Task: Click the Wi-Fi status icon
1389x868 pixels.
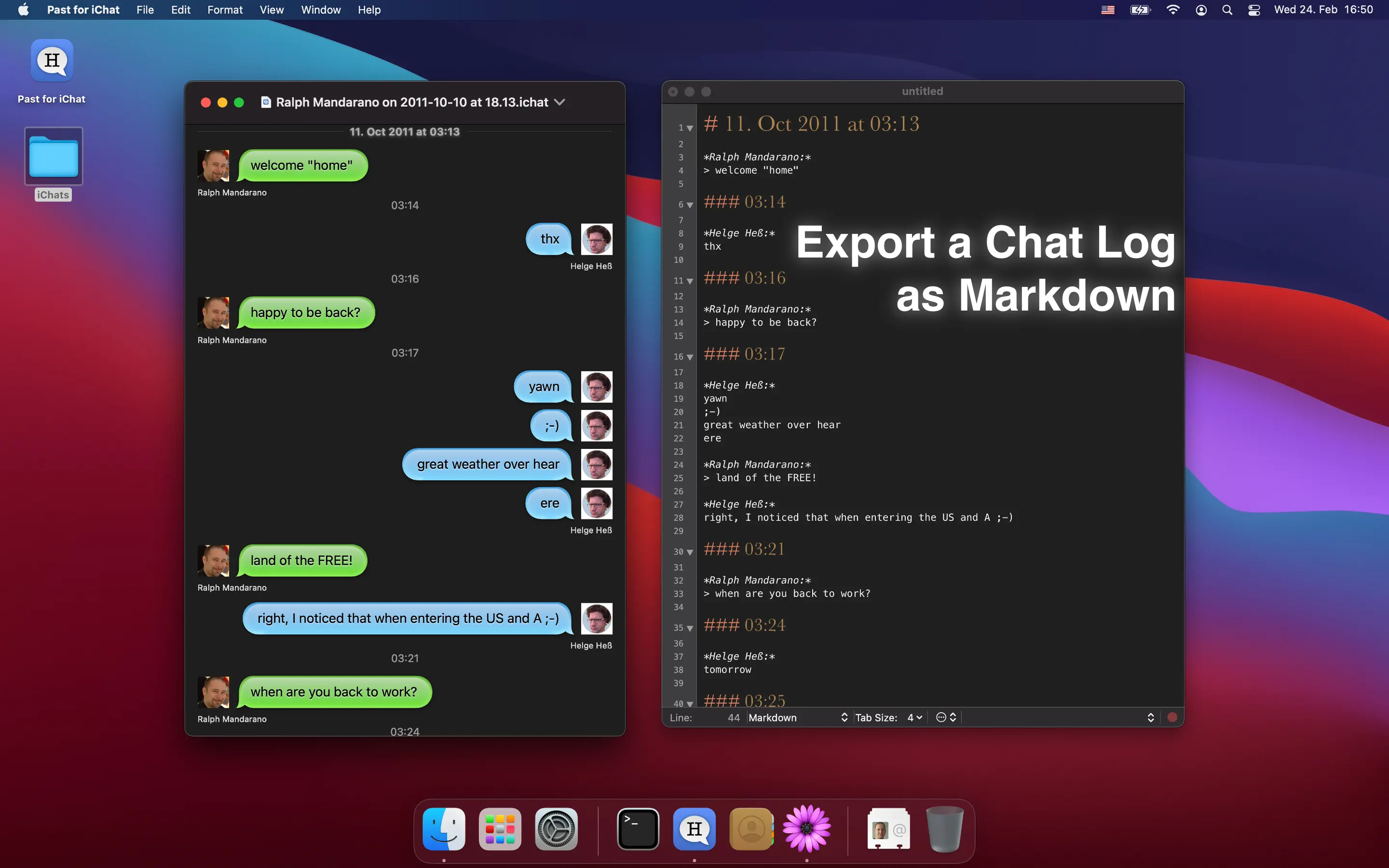Action: coord(1172,10)
